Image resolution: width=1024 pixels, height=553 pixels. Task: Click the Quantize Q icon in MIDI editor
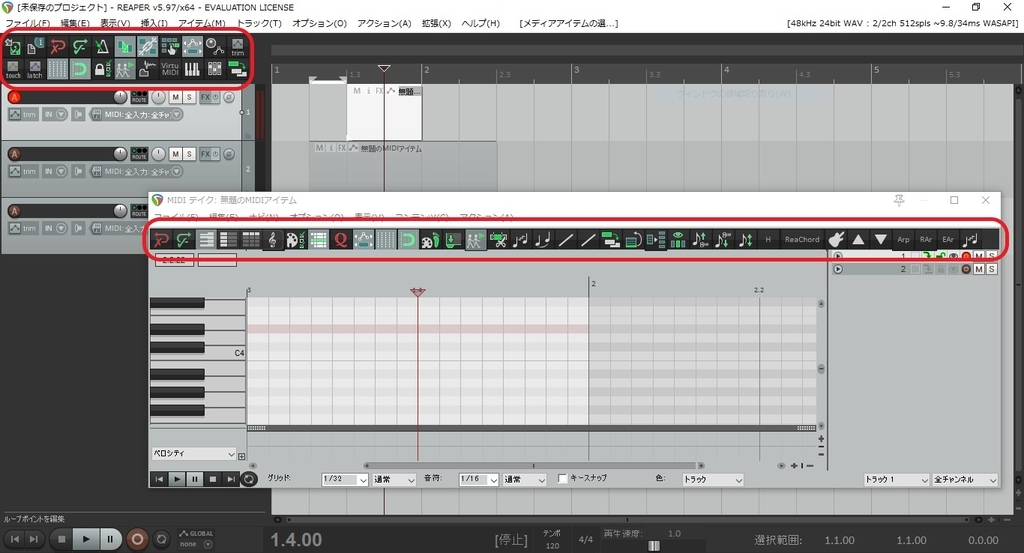340,240
